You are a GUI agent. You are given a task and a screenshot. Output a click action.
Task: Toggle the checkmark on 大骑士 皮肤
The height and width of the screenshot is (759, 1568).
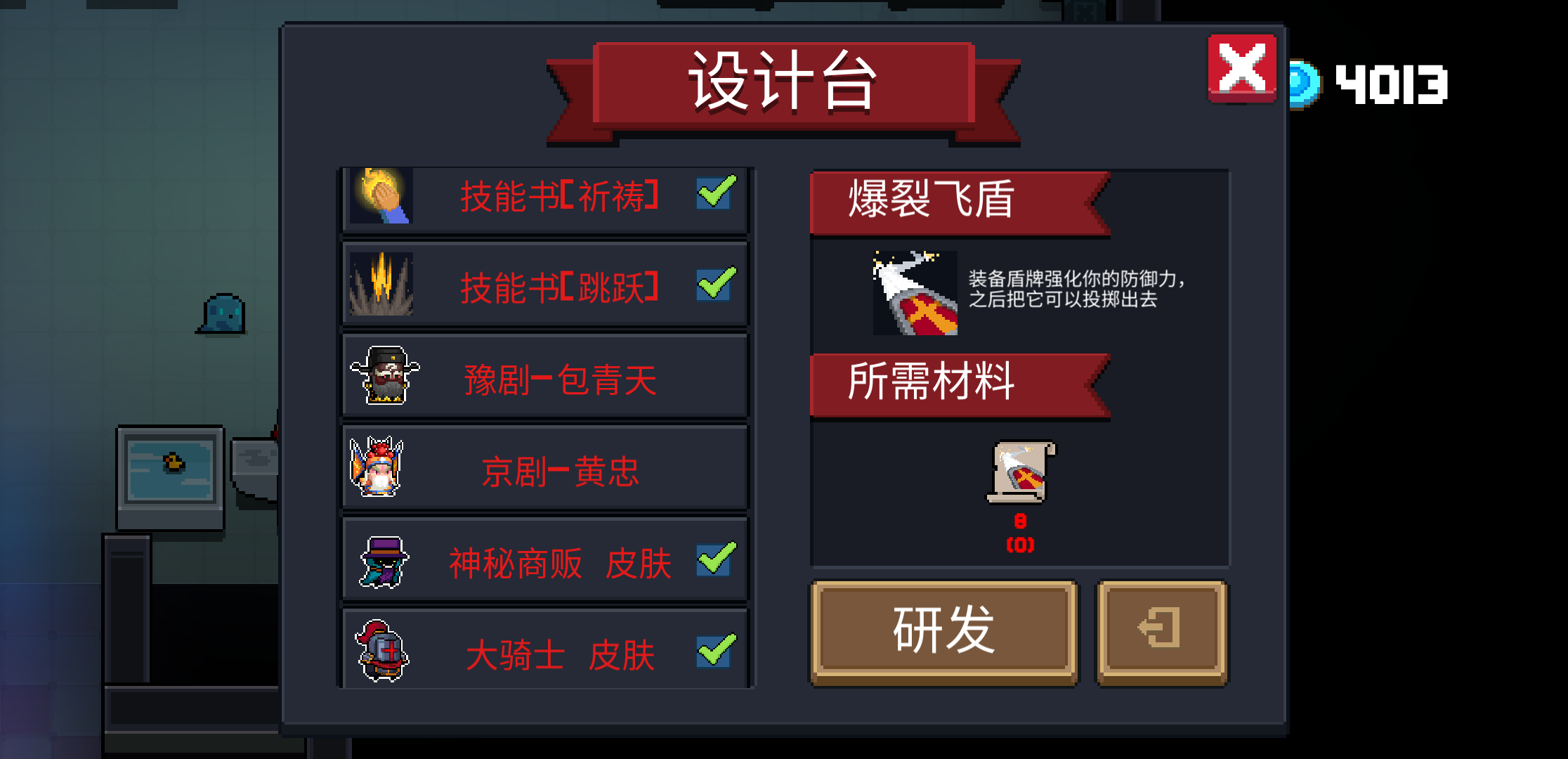pos(716,650)
